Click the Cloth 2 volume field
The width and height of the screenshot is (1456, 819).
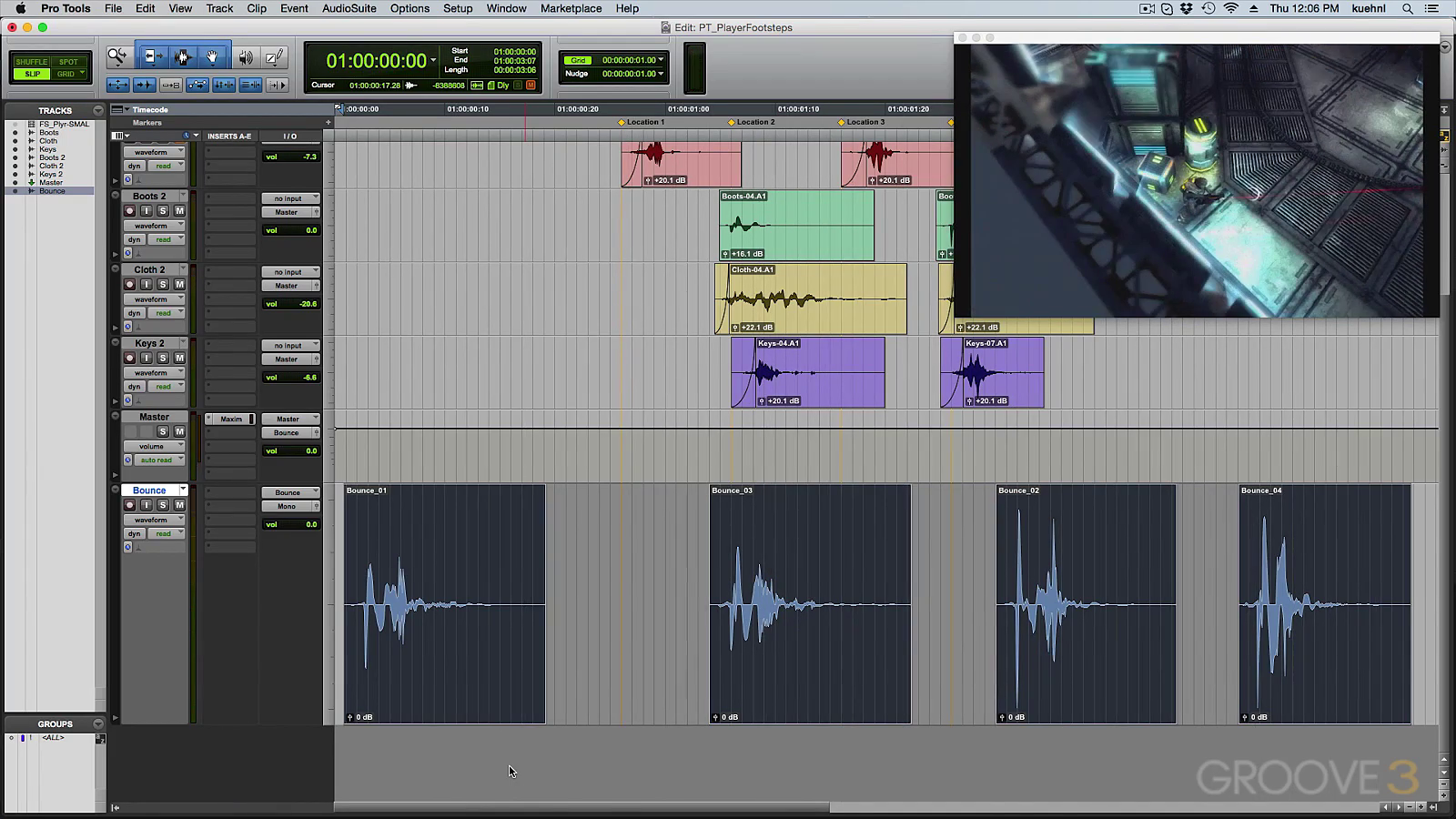[291, 304]
